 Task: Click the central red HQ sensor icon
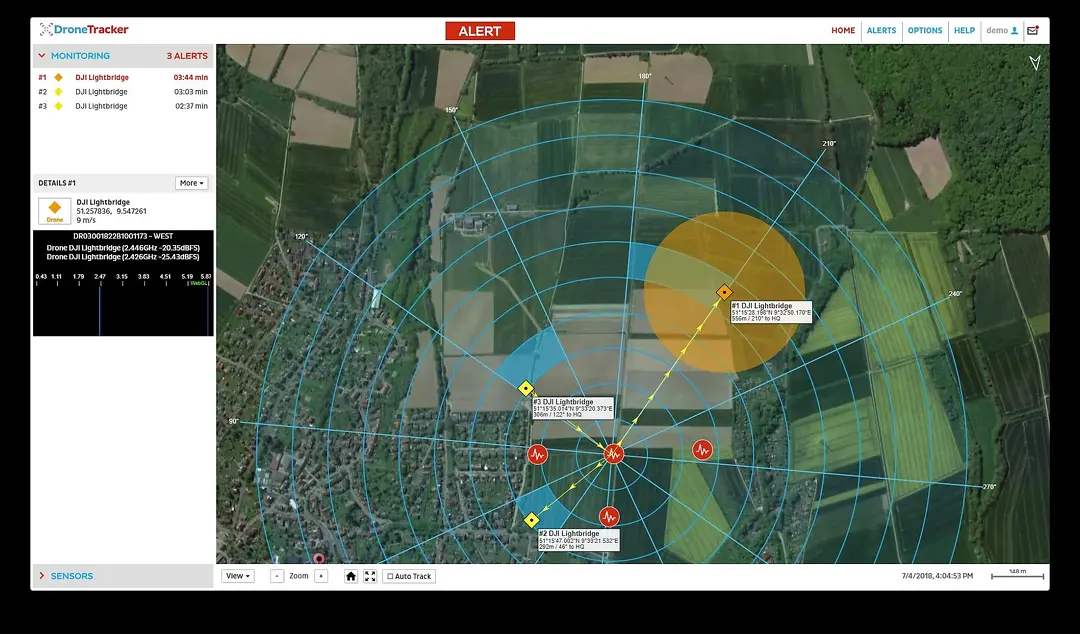[614, 454]
